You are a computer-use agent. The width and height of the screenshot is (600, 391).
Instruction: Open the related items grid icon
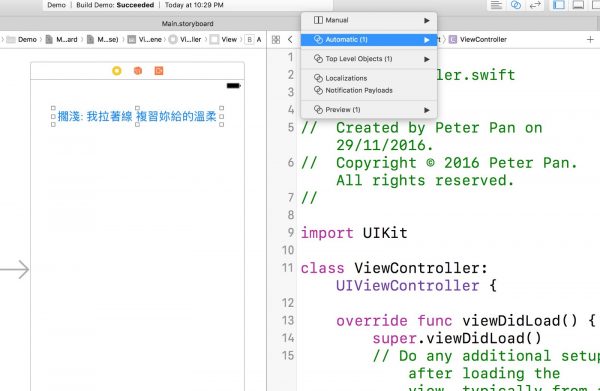click(276, 40)
